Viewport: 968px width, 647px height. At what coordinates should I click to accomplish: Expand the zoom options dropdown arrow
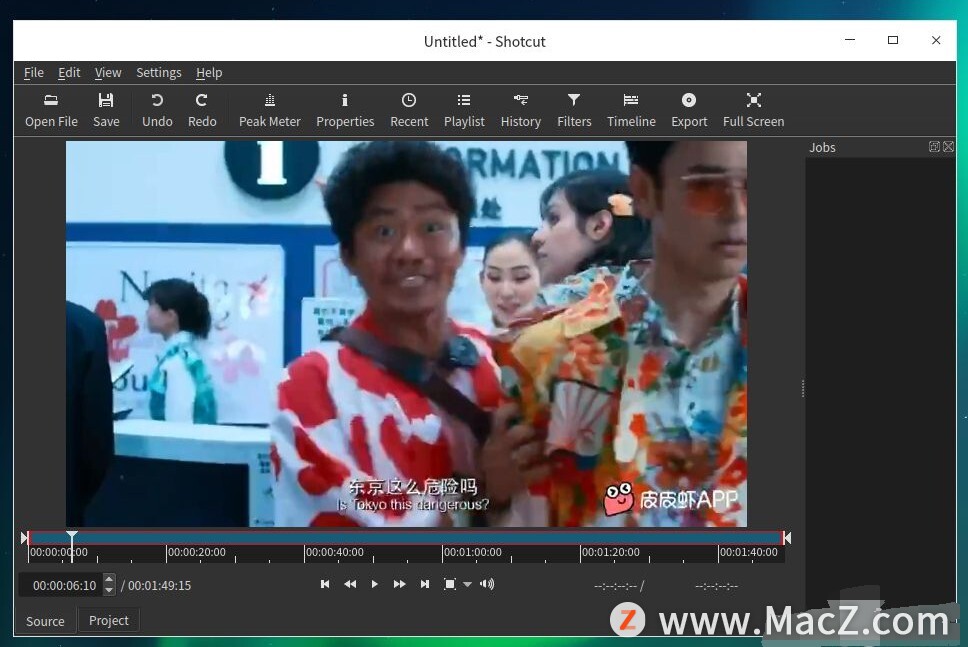click(467, 585)
